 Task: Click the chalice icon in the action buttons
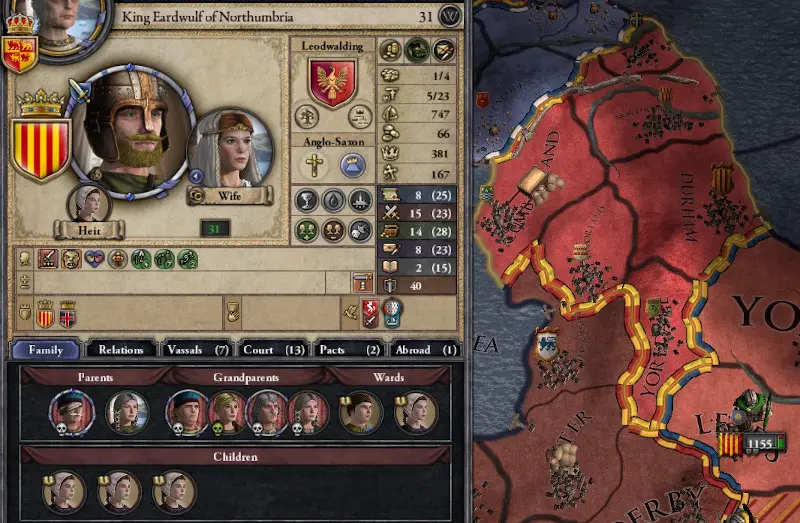[307, 200]
